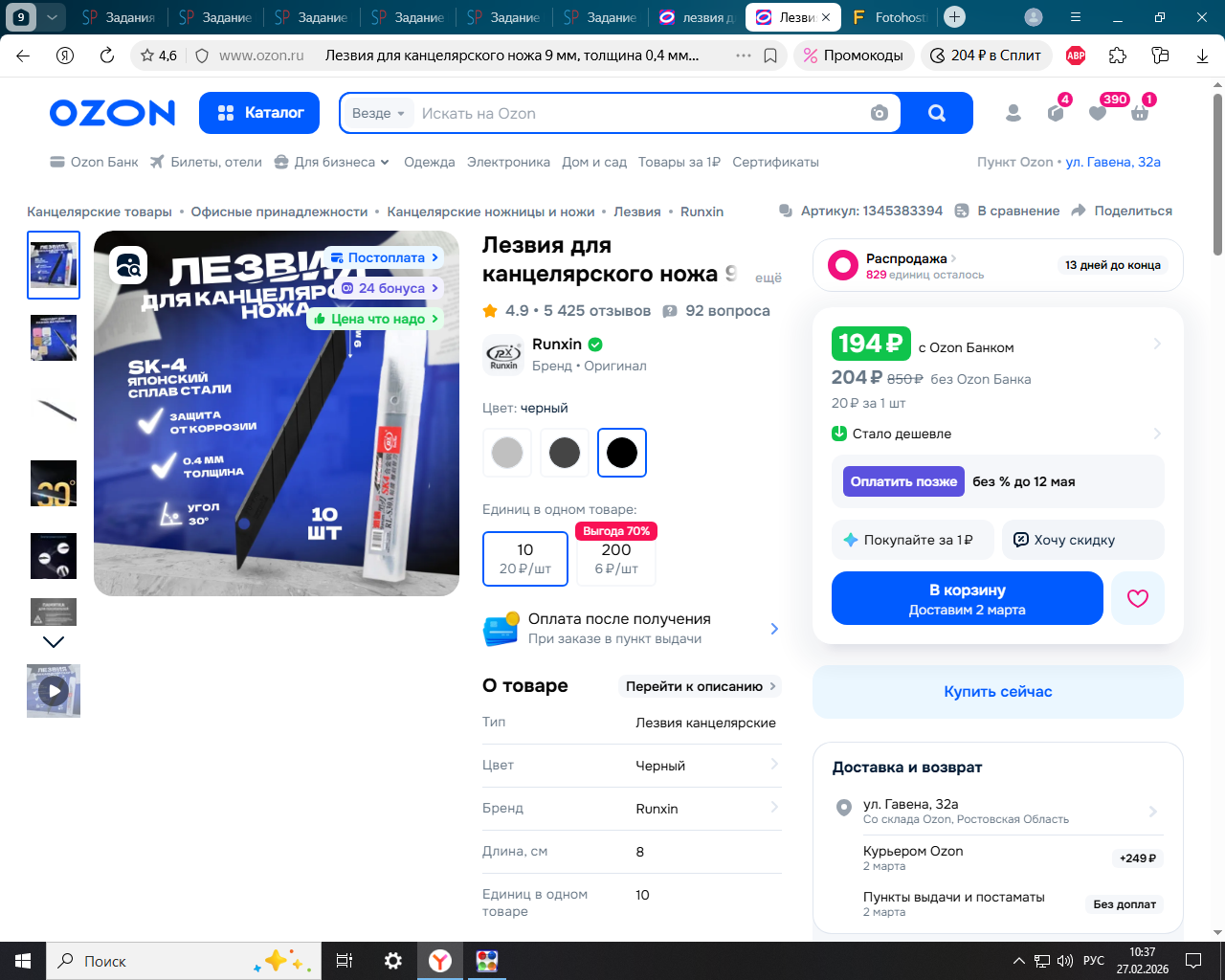Open the 'Канцелярские товары' breadcrumb
Screen dimensions: 1225x980
point(100,212)
